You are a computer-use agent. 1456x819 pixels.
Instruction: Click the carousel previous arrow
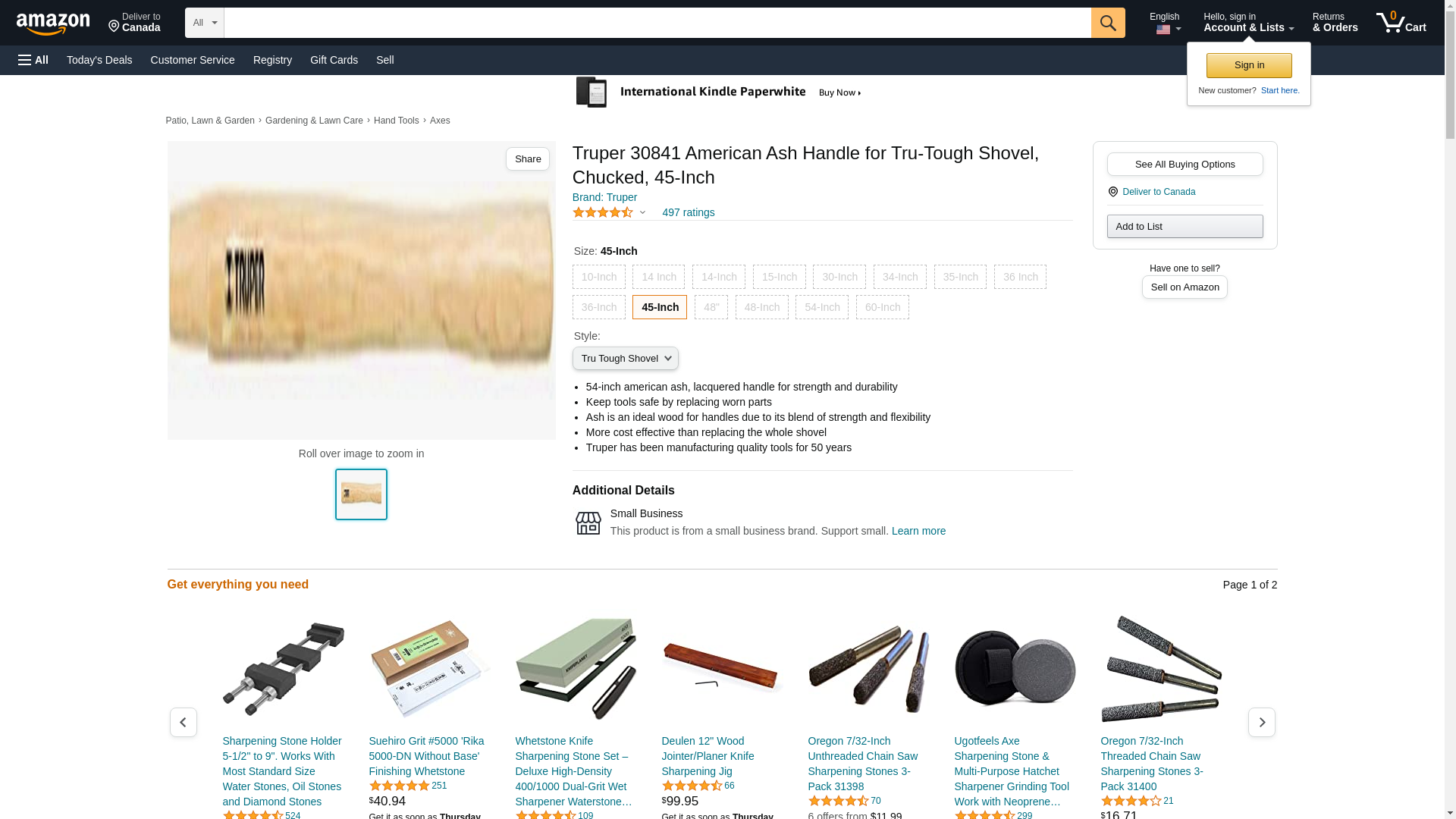click(183, 722)
